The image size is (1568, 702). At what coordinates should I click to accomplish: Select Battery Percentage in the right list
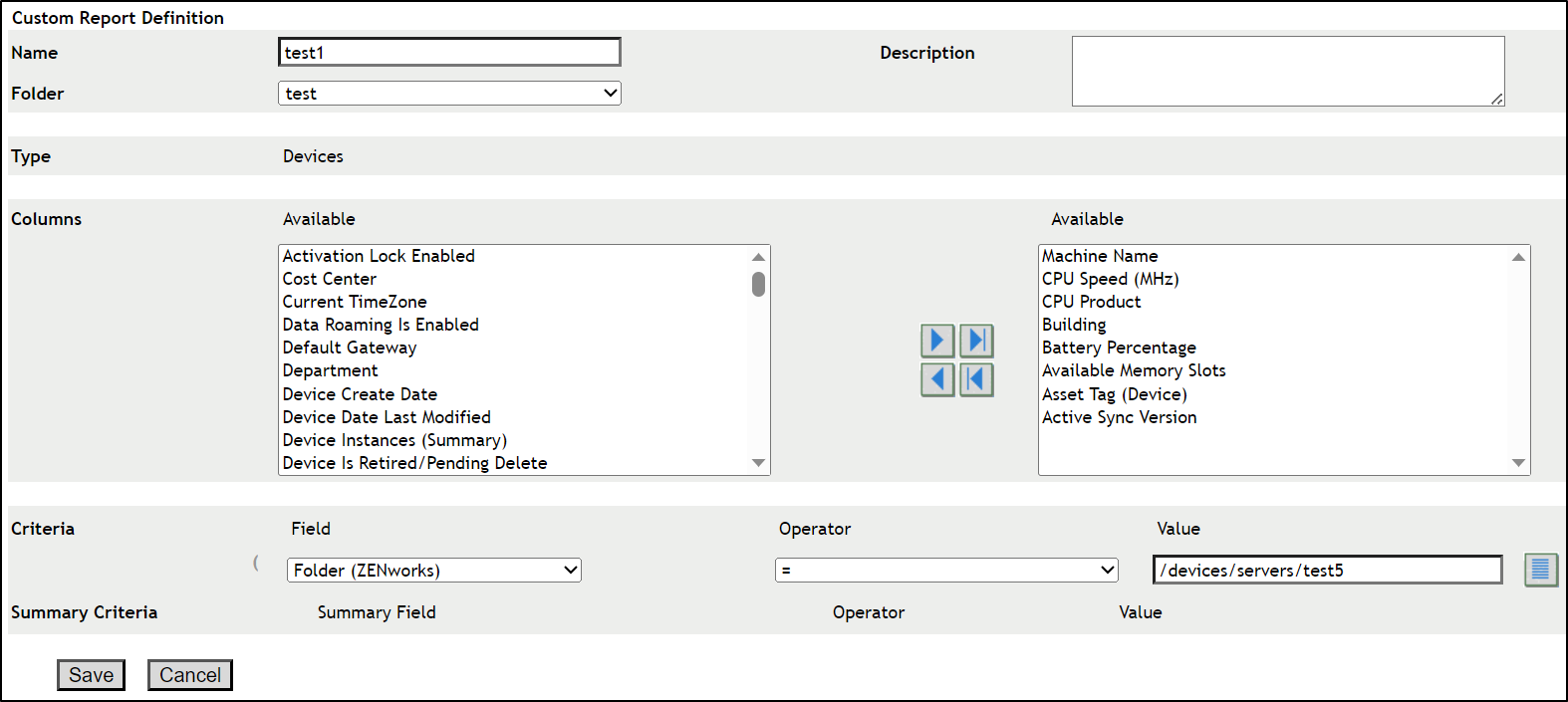click(1119, 348)
